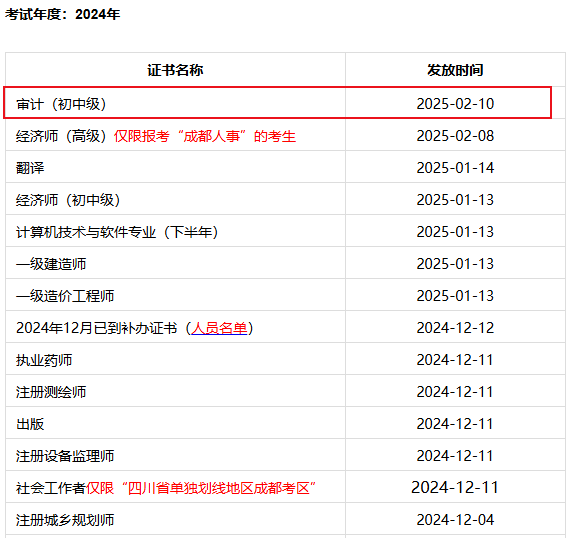Click the date 2025-02-10
The image size is (574, 538).
click(455, 104)
